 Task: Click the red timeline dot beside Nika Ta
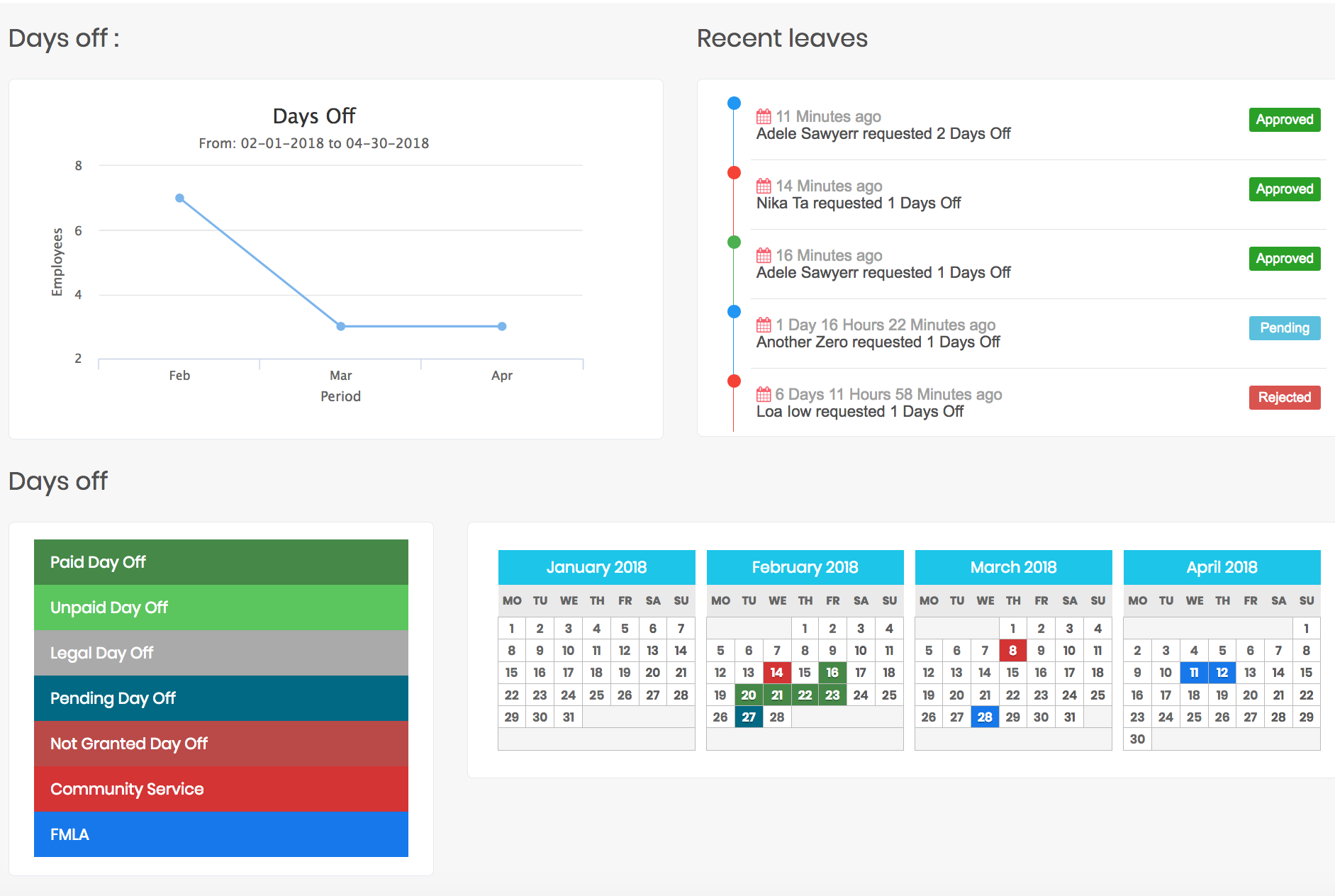734,172
